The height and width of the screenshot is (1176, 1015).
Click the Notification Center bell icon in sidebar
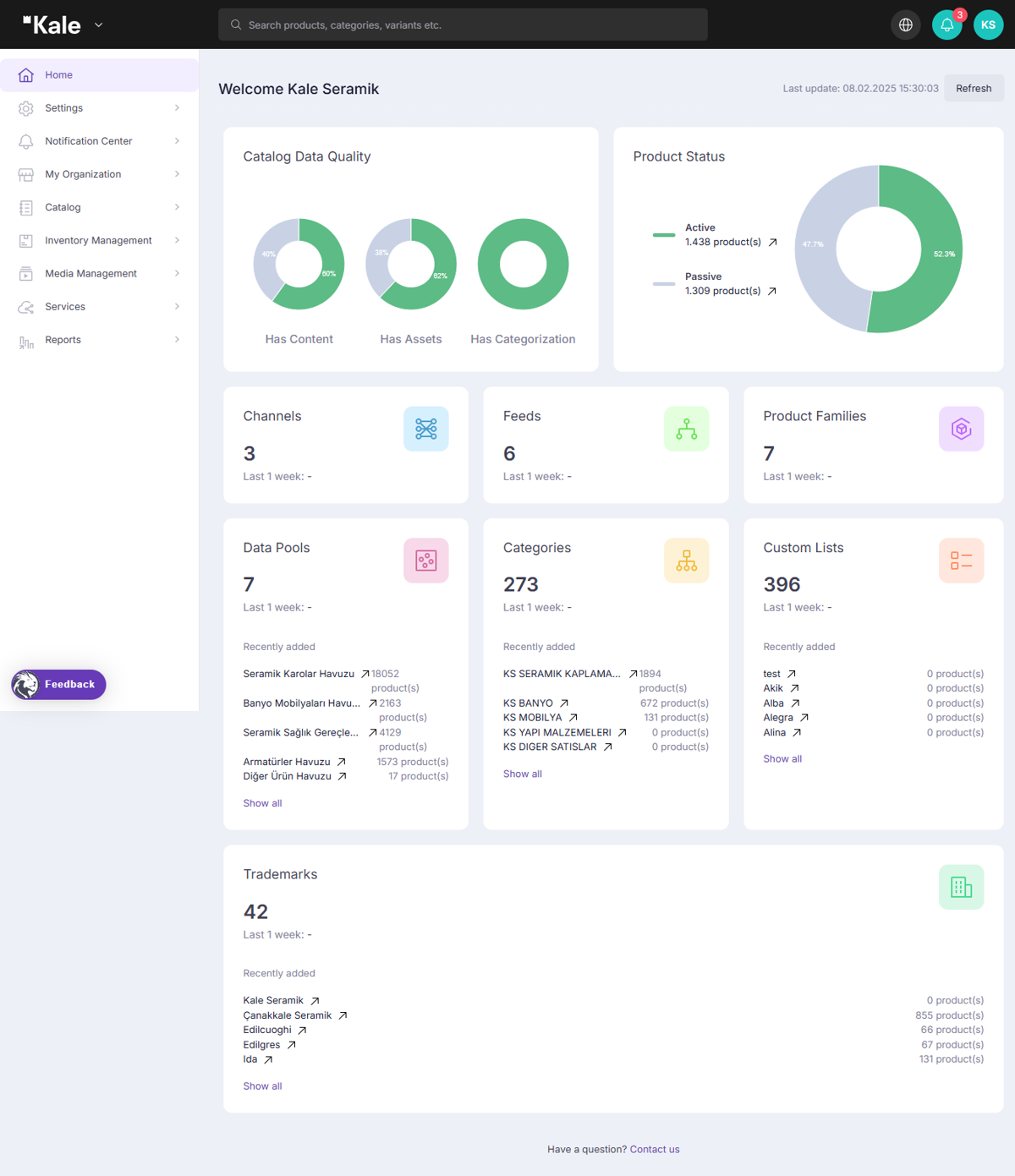click(x=26, y=141)
